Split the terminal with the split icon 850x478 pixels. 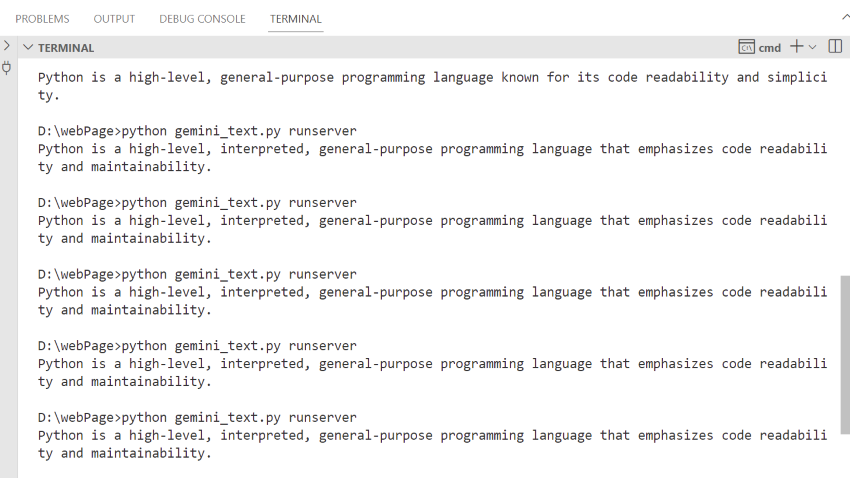(835, 47)
